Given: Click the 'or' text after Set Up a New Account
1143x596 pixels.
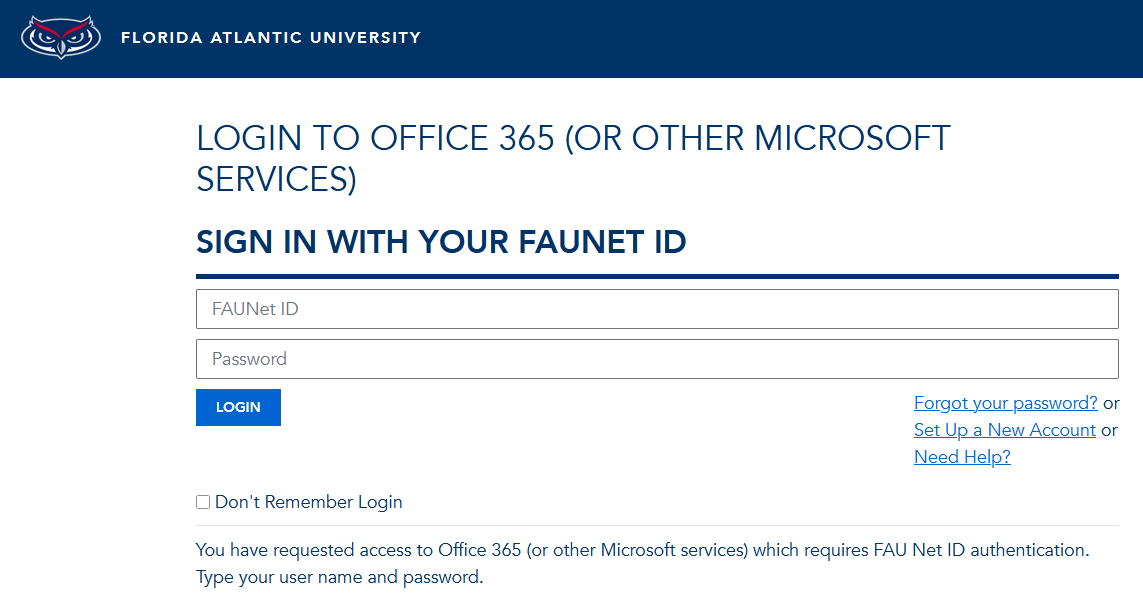Looking at the screenshot, I should (1109, 430).
